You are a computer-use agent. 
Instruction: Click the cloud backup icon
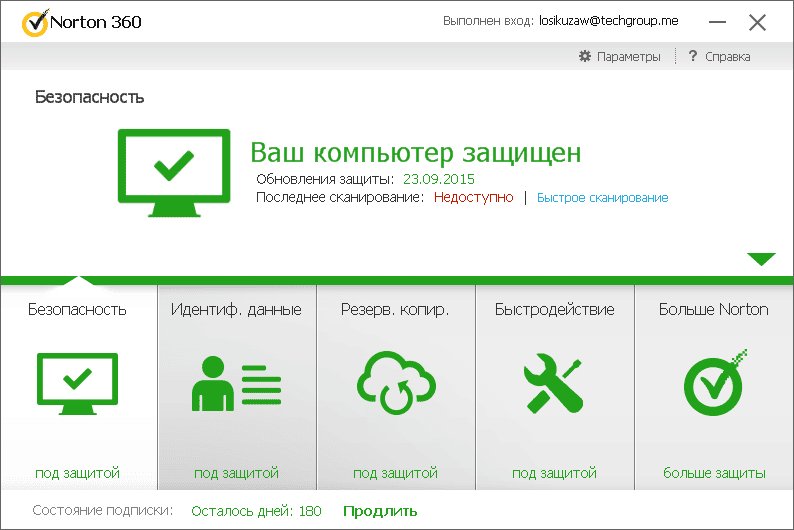pyautogui.click(x=396, y=383)
